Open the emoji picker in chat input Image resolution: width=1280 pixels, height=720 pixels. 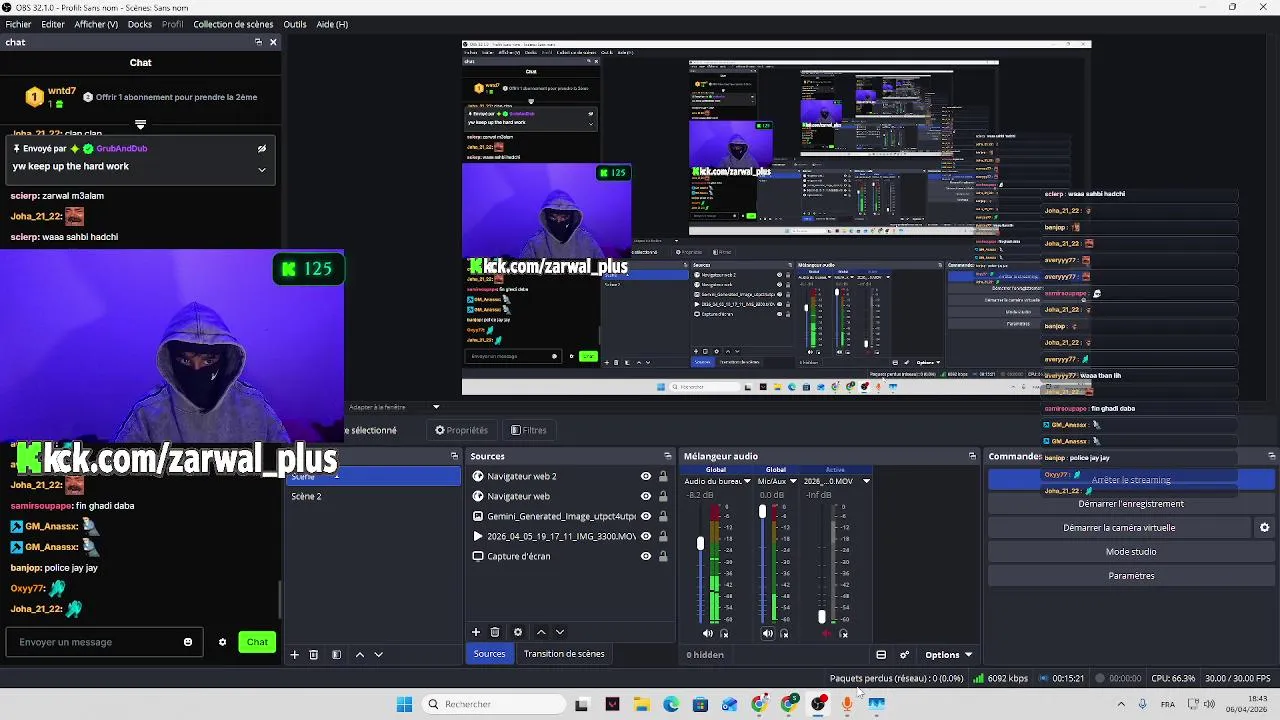coord(188,642)
